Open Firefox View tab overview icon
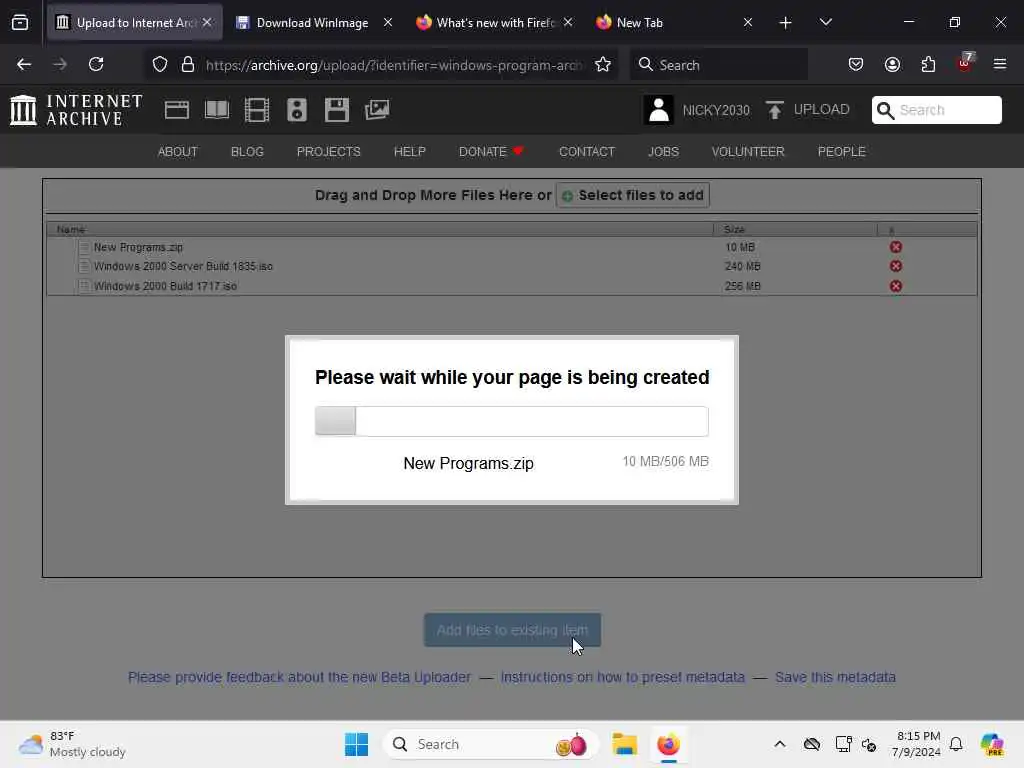 [20, 22]
